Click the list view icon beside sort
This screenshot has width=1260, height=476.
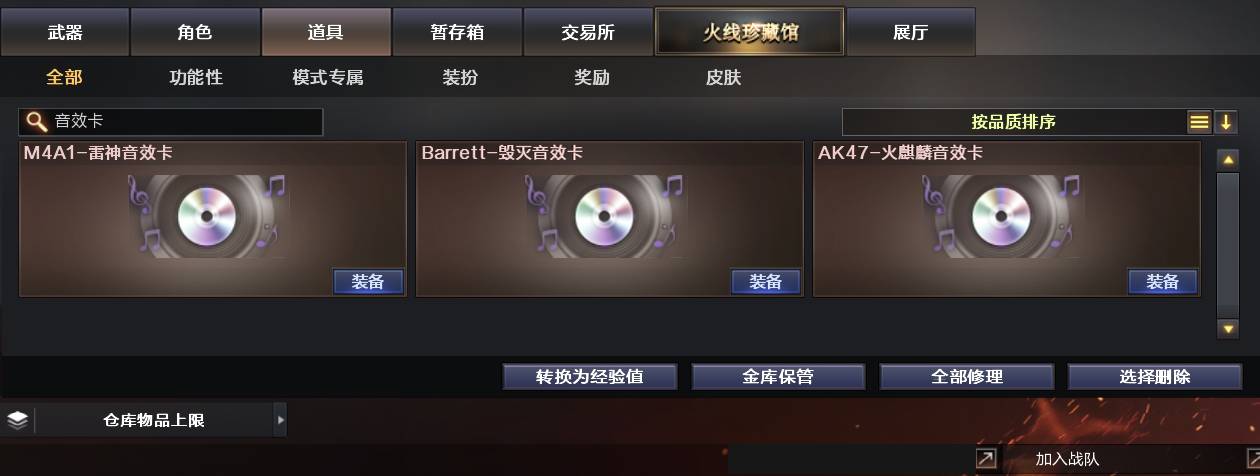click(1199, 122)
